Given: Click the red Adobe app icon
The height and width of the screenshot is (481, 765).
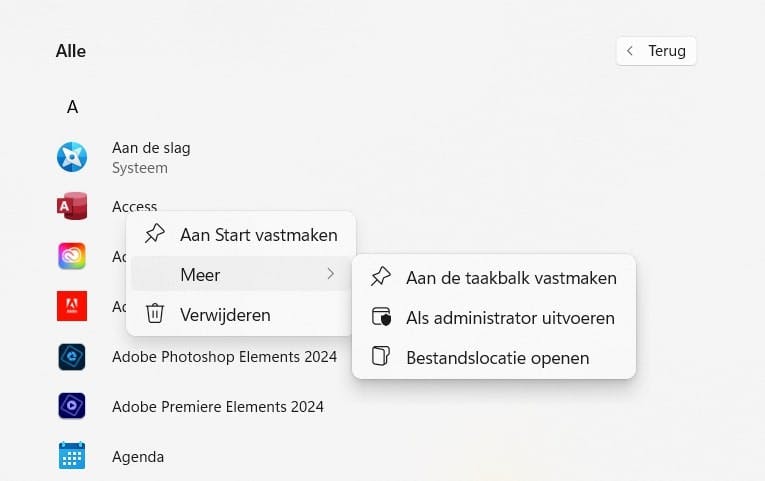Looking at the screenshot, I should pyautogui.click(x=72, y=306).
